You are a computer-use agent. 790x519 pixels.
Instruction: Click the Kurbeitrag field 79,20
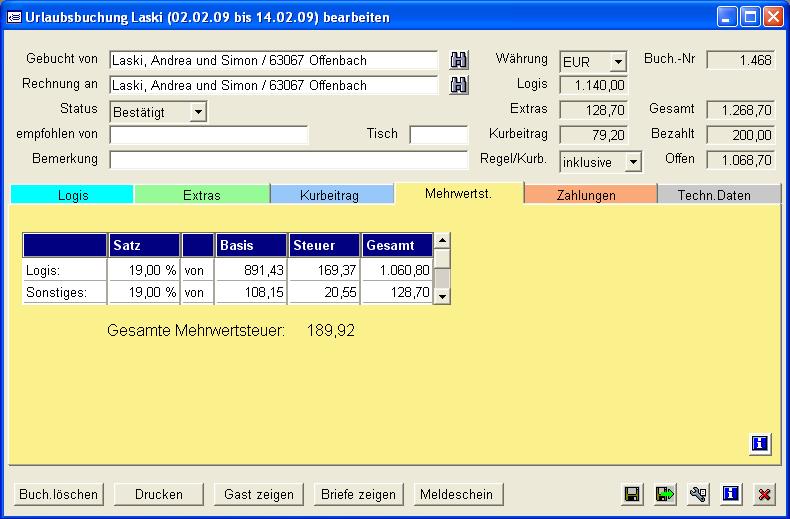[594, 135]
